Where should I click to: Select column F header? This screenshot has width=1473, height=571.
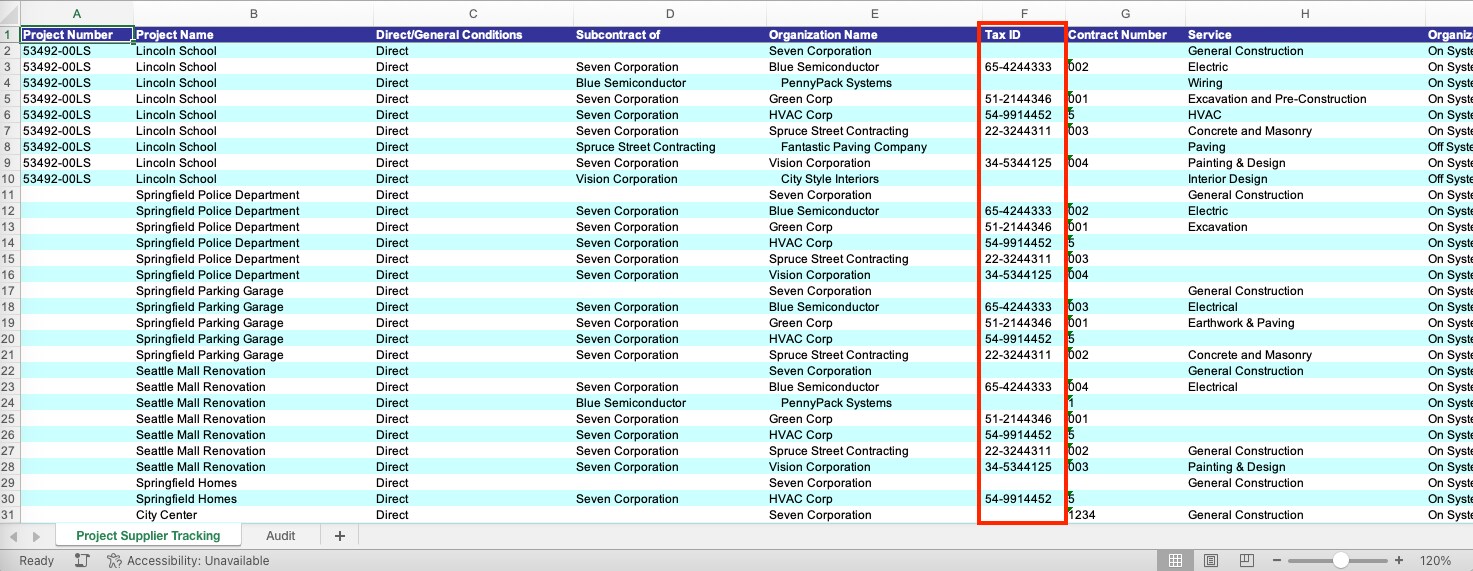[1024, 14]
